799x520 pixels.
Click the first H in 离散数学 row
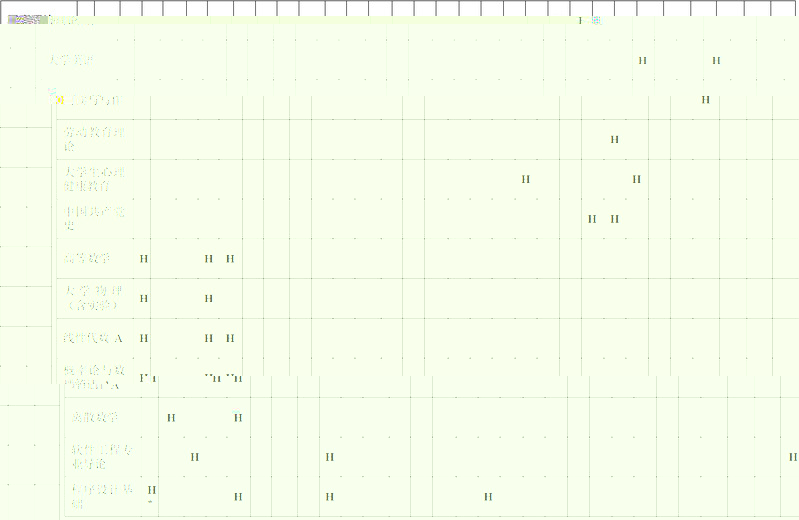171,418
